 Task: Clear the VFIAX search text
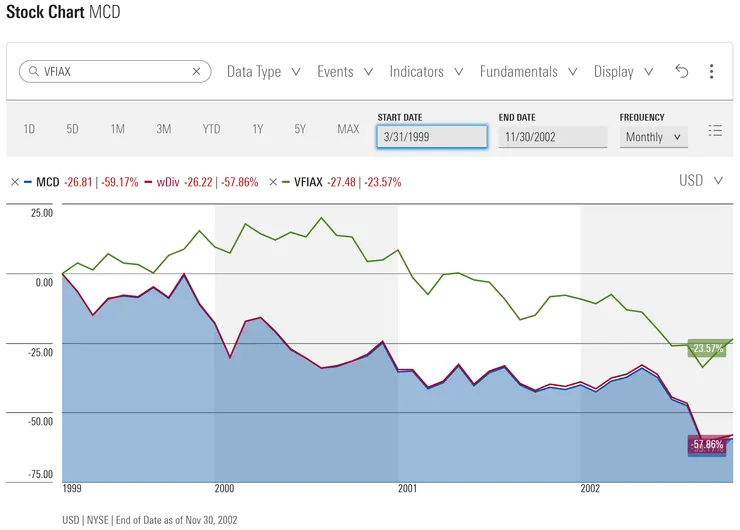pos(197,72)
